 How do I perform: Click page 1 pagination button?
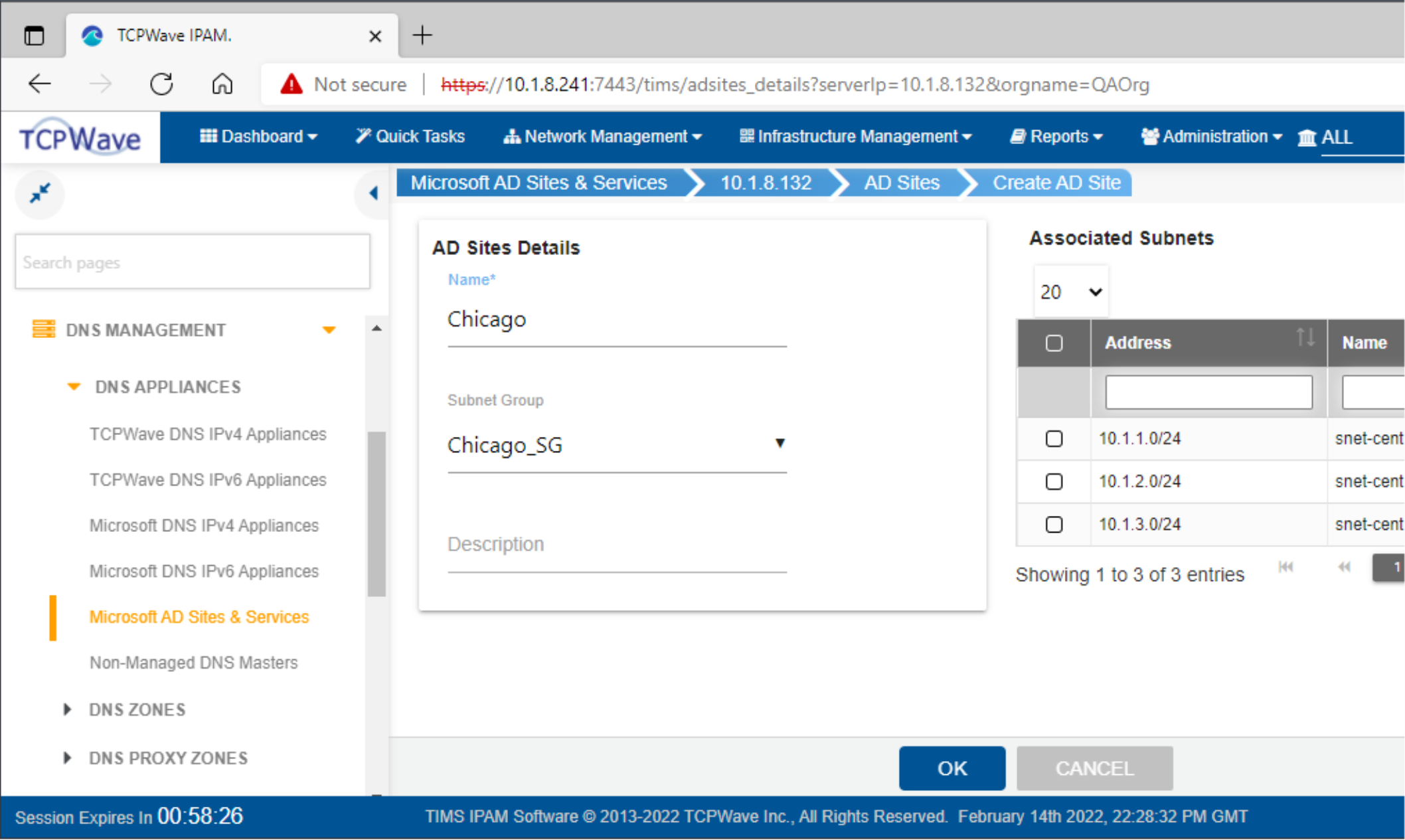[1390, 567]
